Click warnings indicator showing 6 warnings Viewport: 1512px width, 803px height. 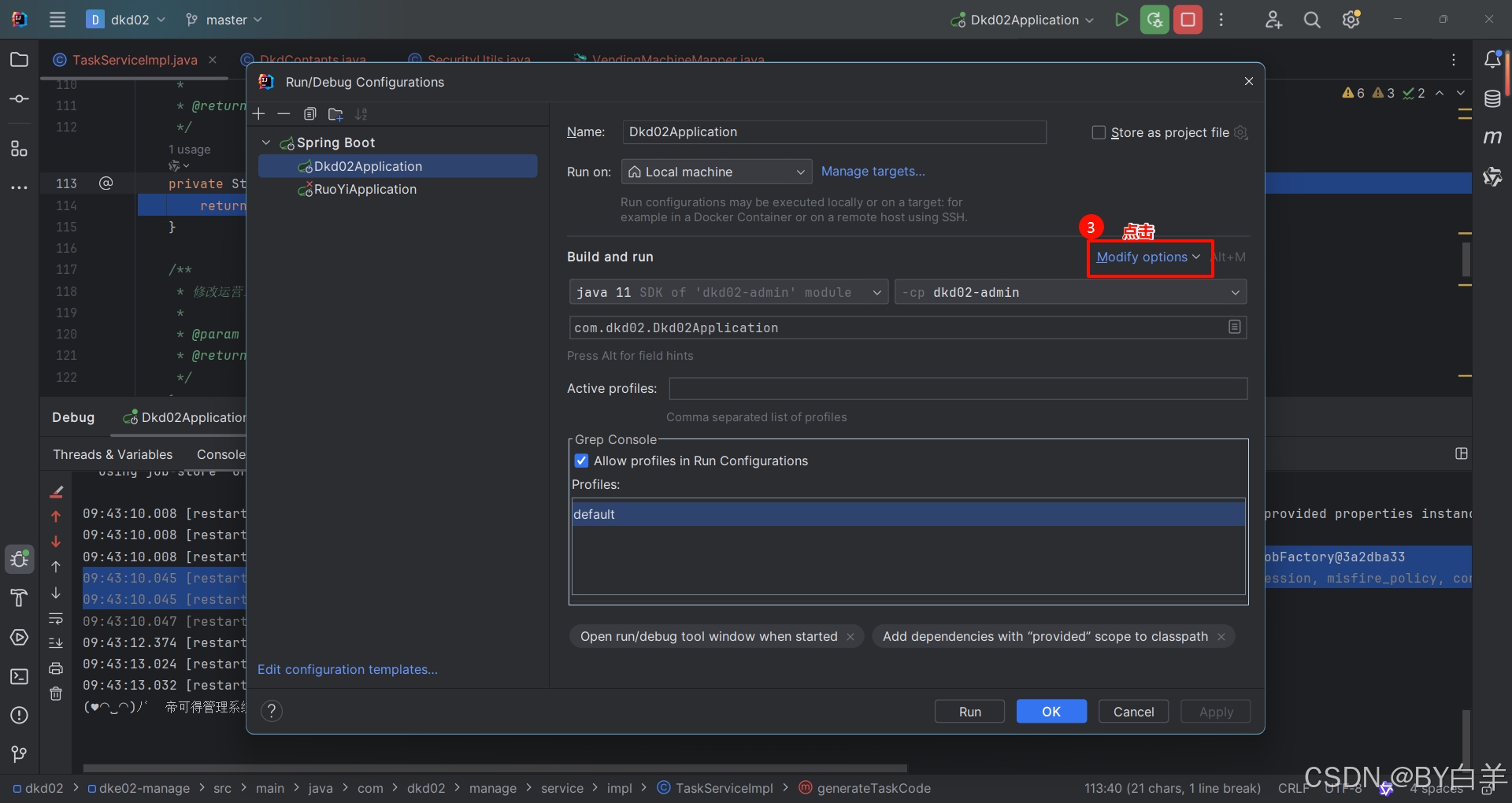(1354, 93)
